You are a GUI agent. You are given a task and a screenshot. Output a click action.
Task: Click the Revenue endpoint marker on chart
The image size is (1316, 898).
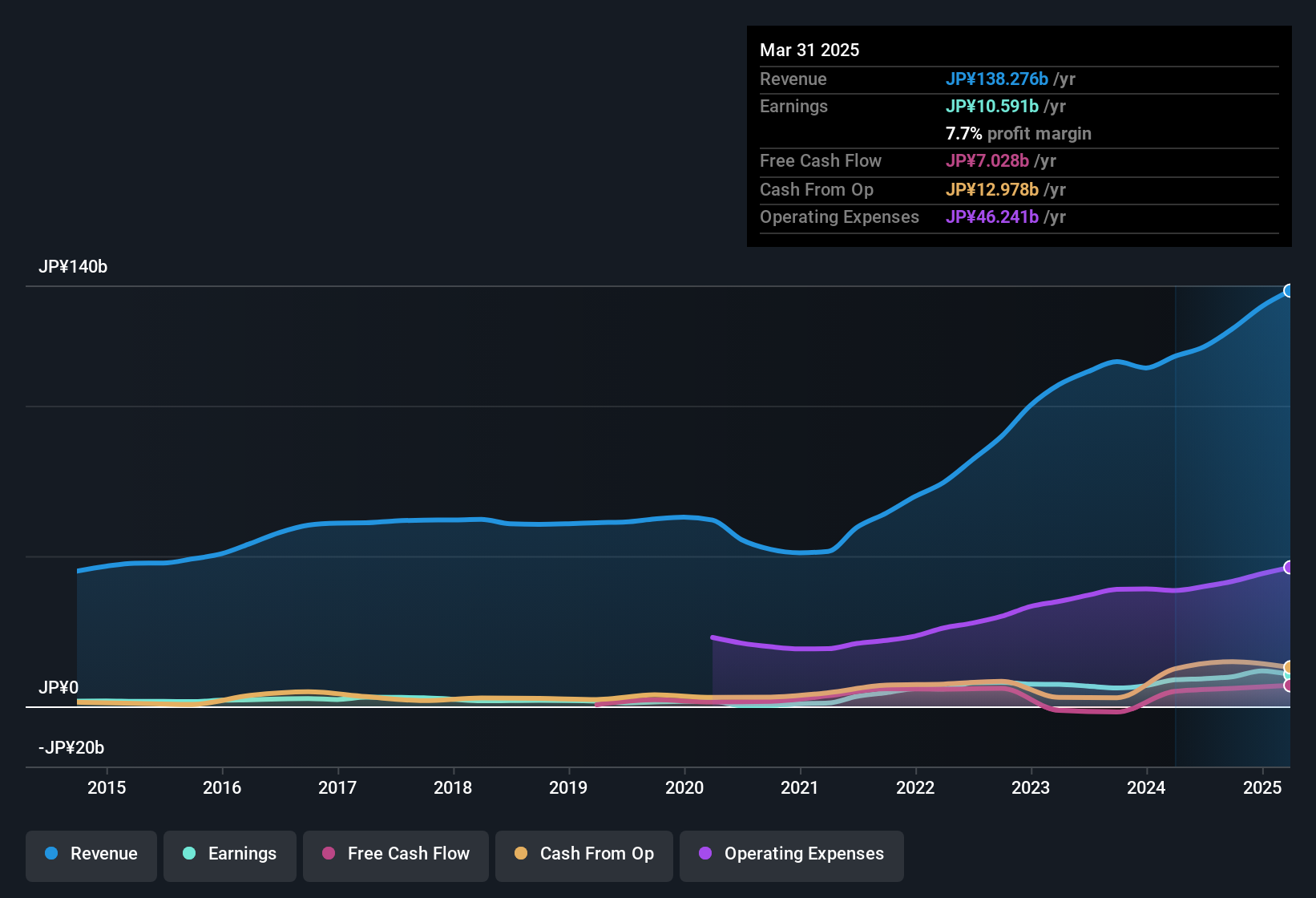click(x=1288, y=291)
